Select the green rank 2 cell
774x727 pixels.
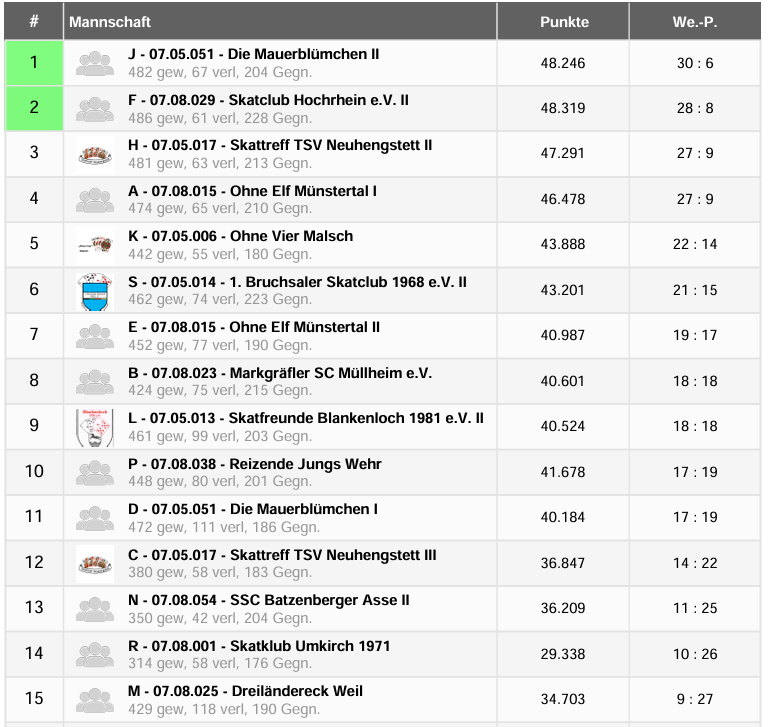click(x=34, y=108)
